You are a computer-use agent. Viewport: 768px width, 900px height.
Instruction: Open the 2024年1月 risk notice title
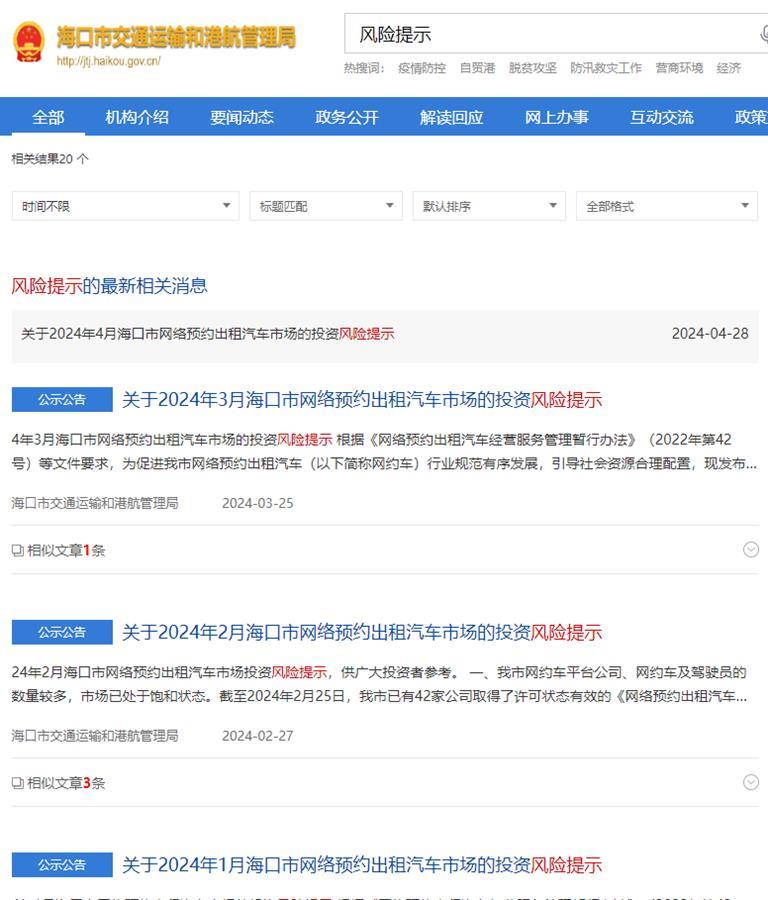[362, 864]
